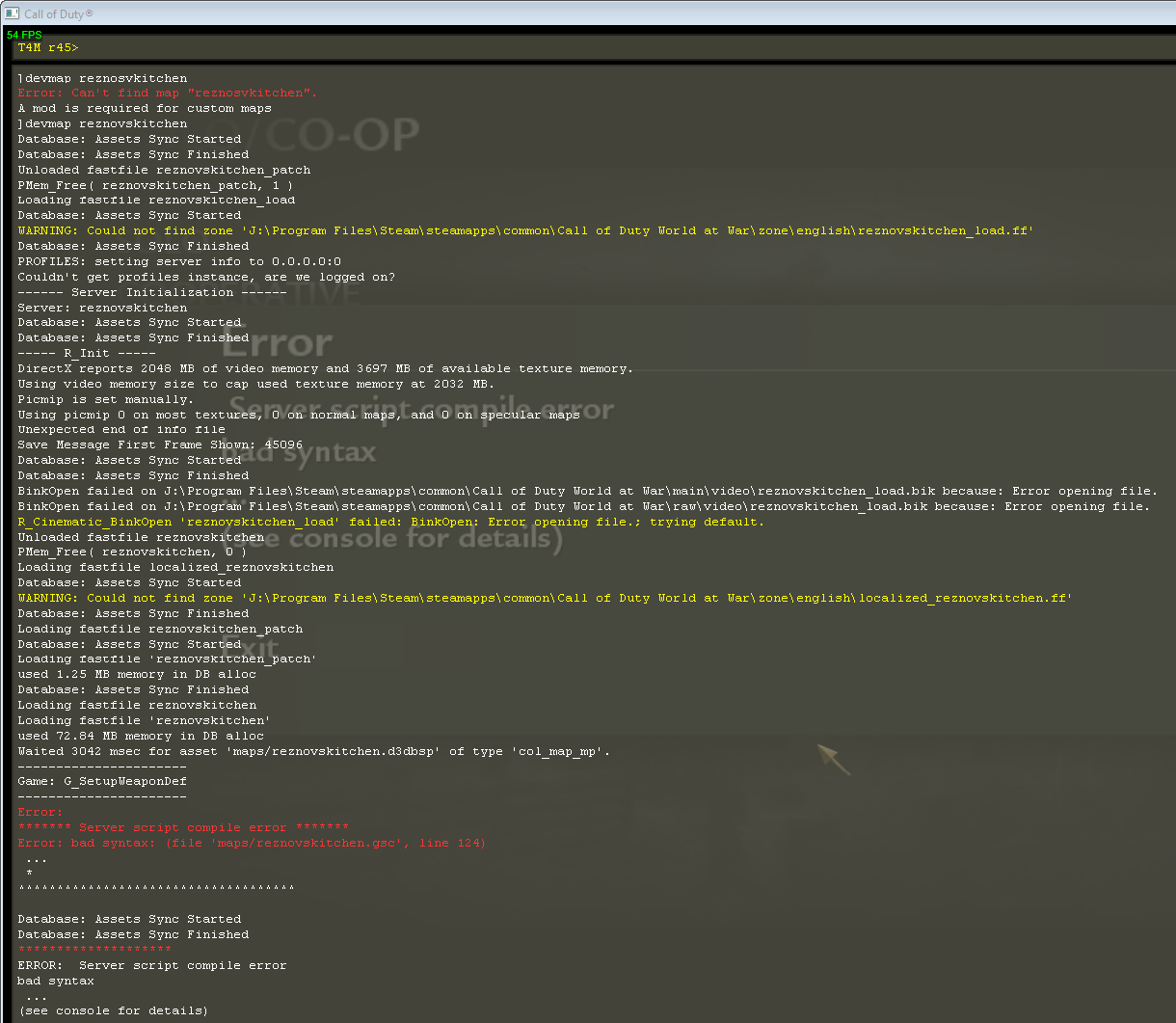Screen dimensions: 1176x1023
Task: Click red starred Server script compile error line
Action: tap(183, 828)
